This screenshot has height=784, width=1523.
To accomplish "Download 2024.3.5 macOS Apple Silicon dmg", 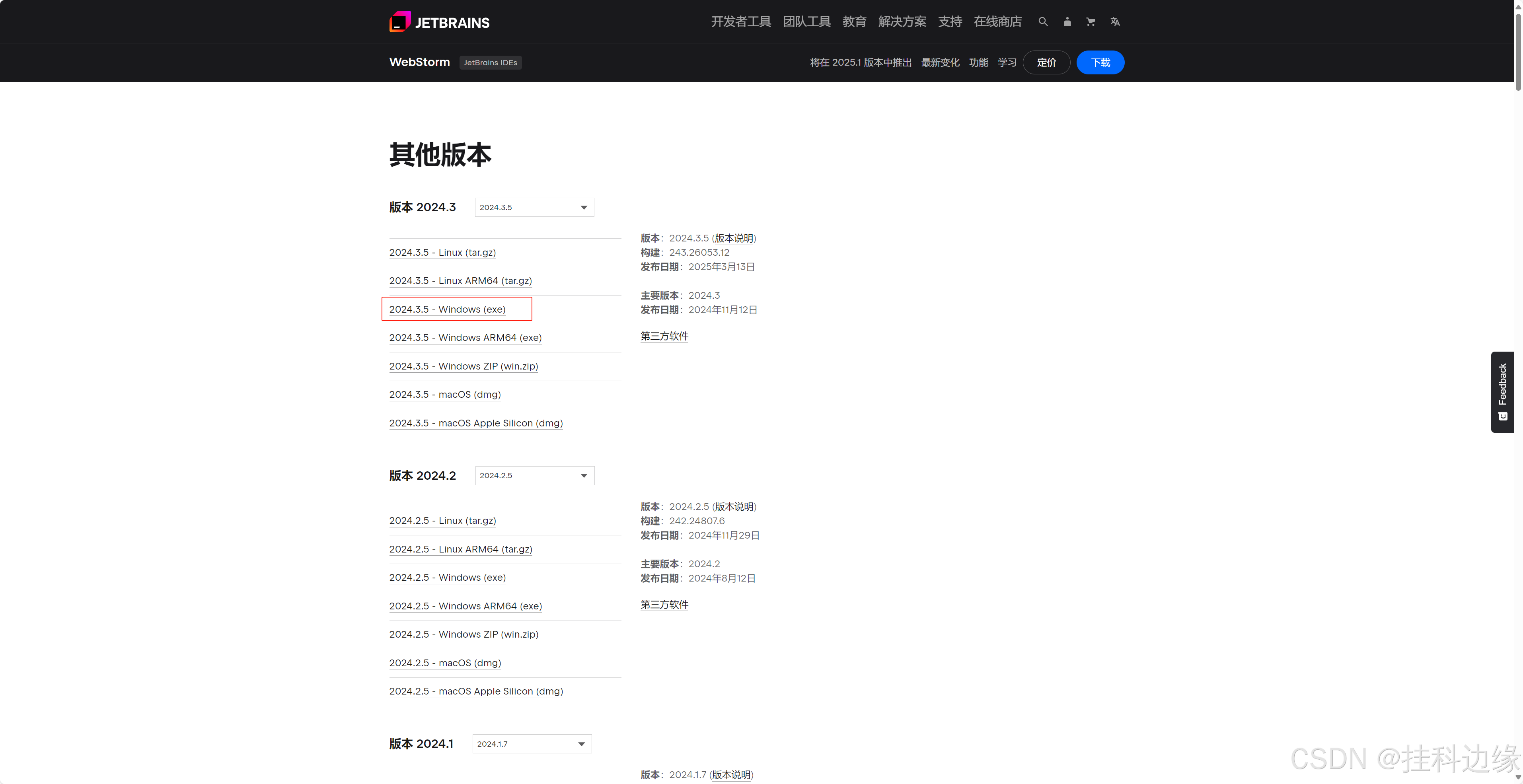I will (475, 423).
